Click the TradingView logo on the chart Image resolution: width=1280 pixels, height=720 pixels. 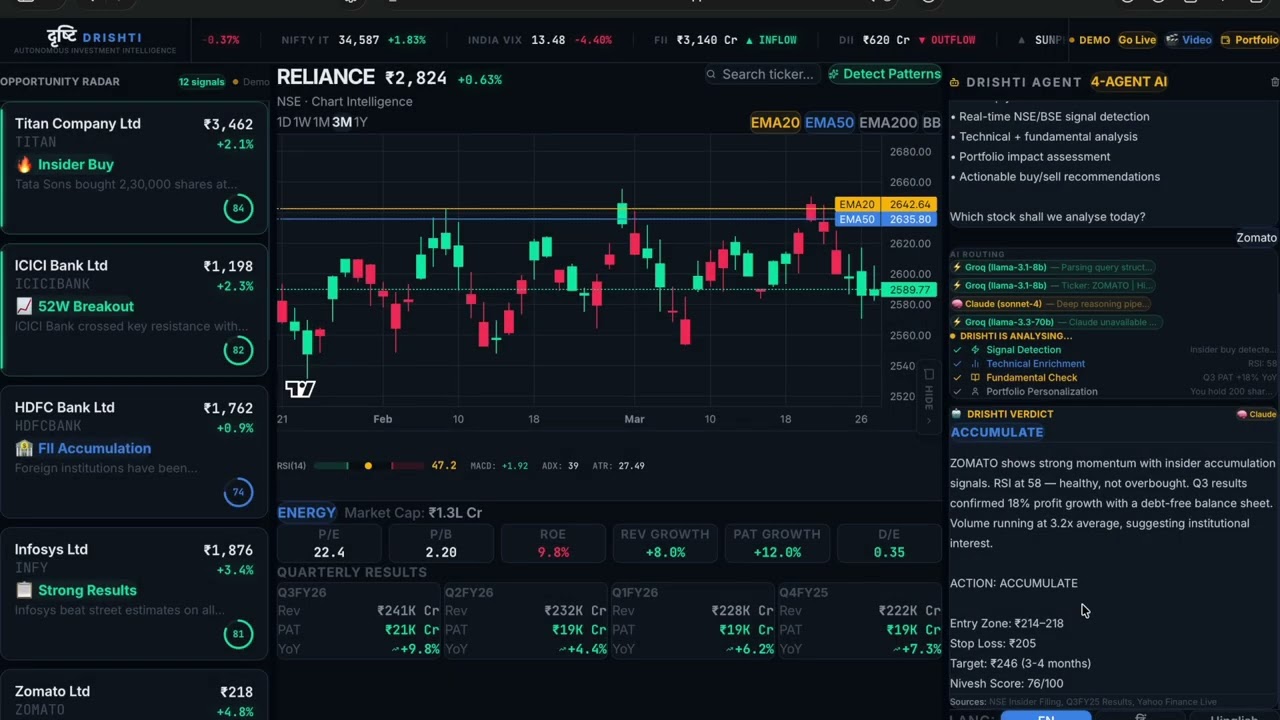pos(300,389)
